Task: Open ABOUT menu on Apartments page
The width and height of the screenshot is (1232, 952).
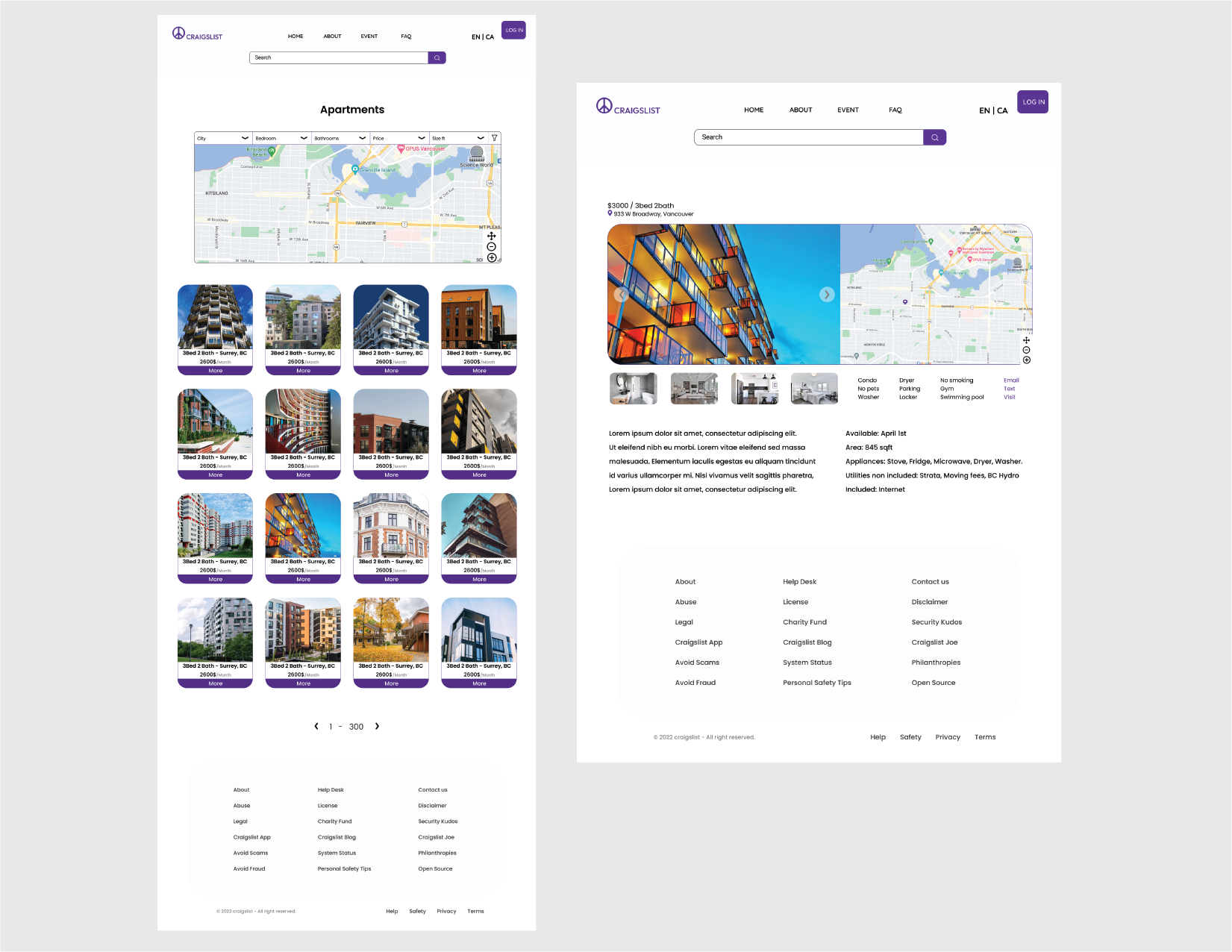Action: (x=332, y=36)
